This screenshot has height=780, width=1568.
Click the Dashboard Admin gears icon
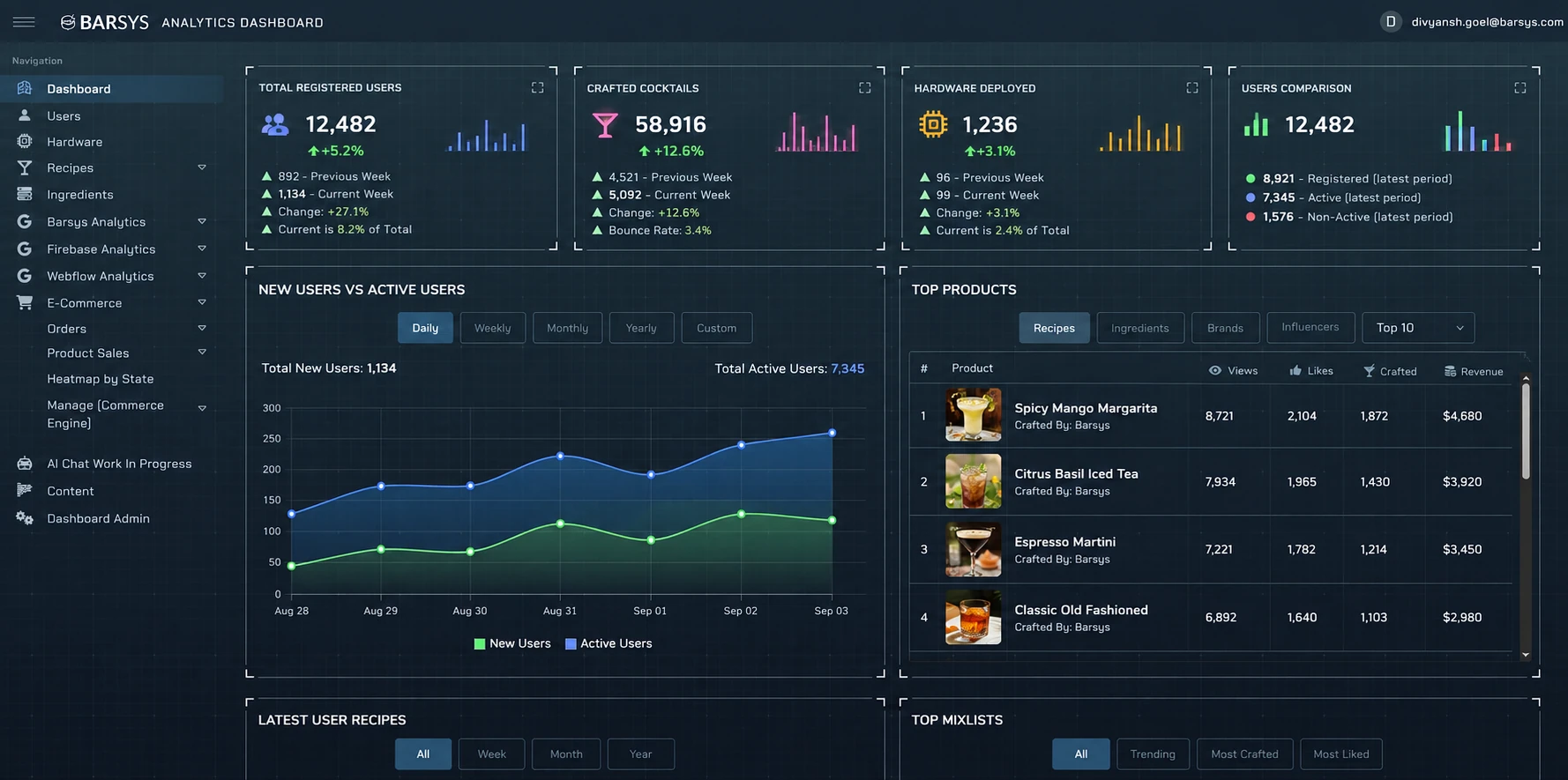click(25, 518)
